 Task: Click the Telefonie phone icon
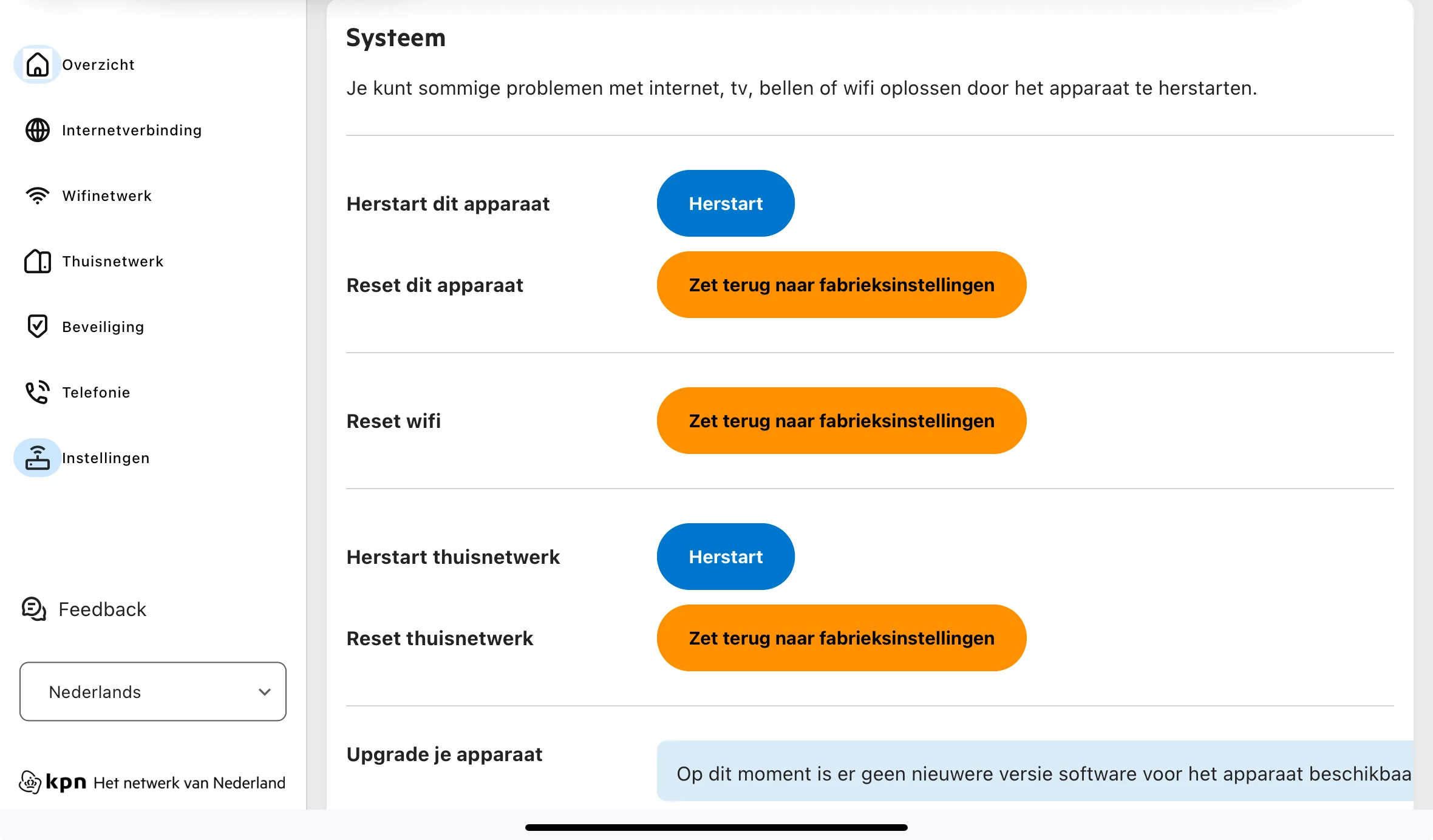37,392
